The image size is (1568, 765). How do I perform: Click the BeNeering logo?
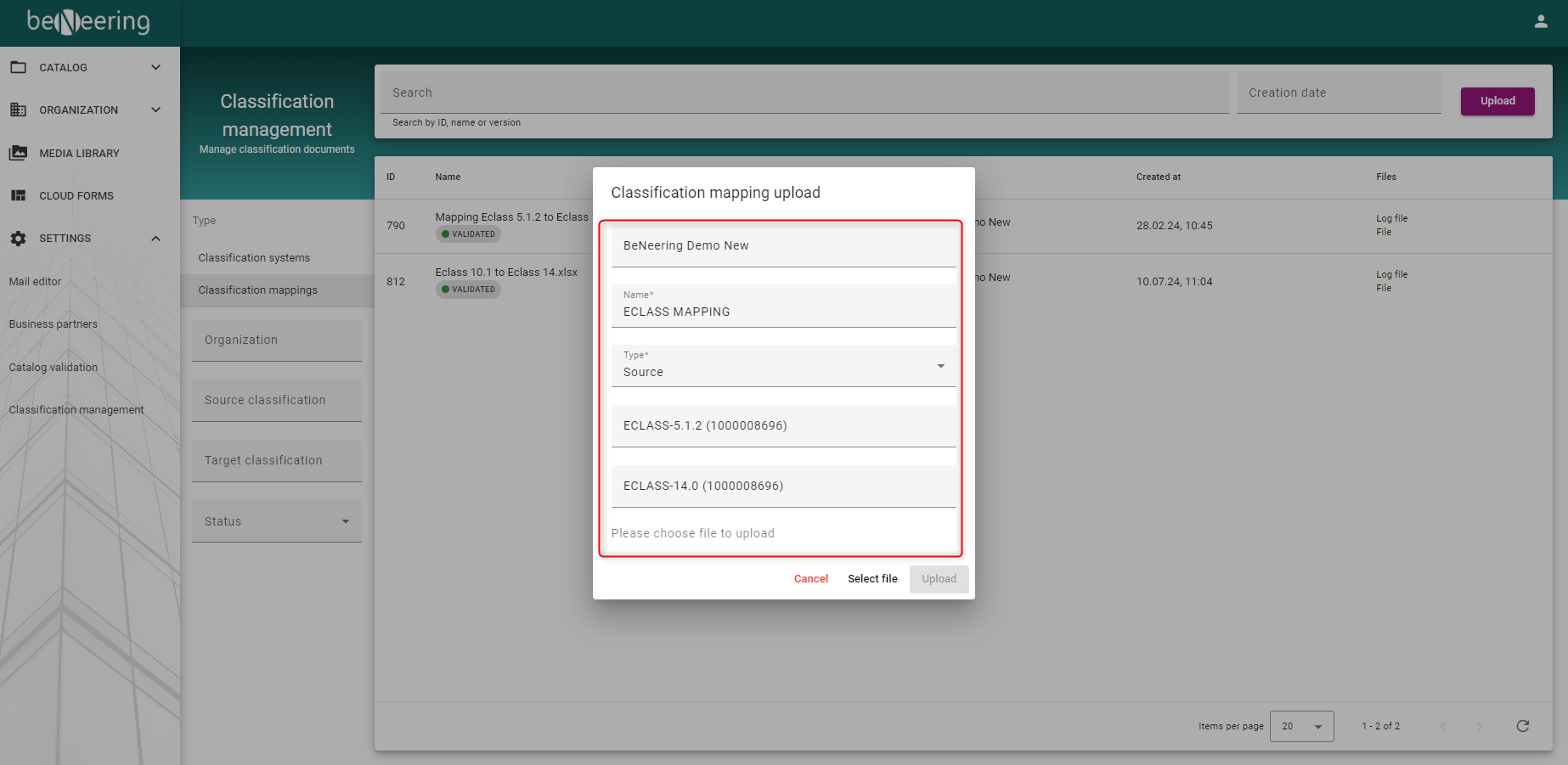(88, 22)
